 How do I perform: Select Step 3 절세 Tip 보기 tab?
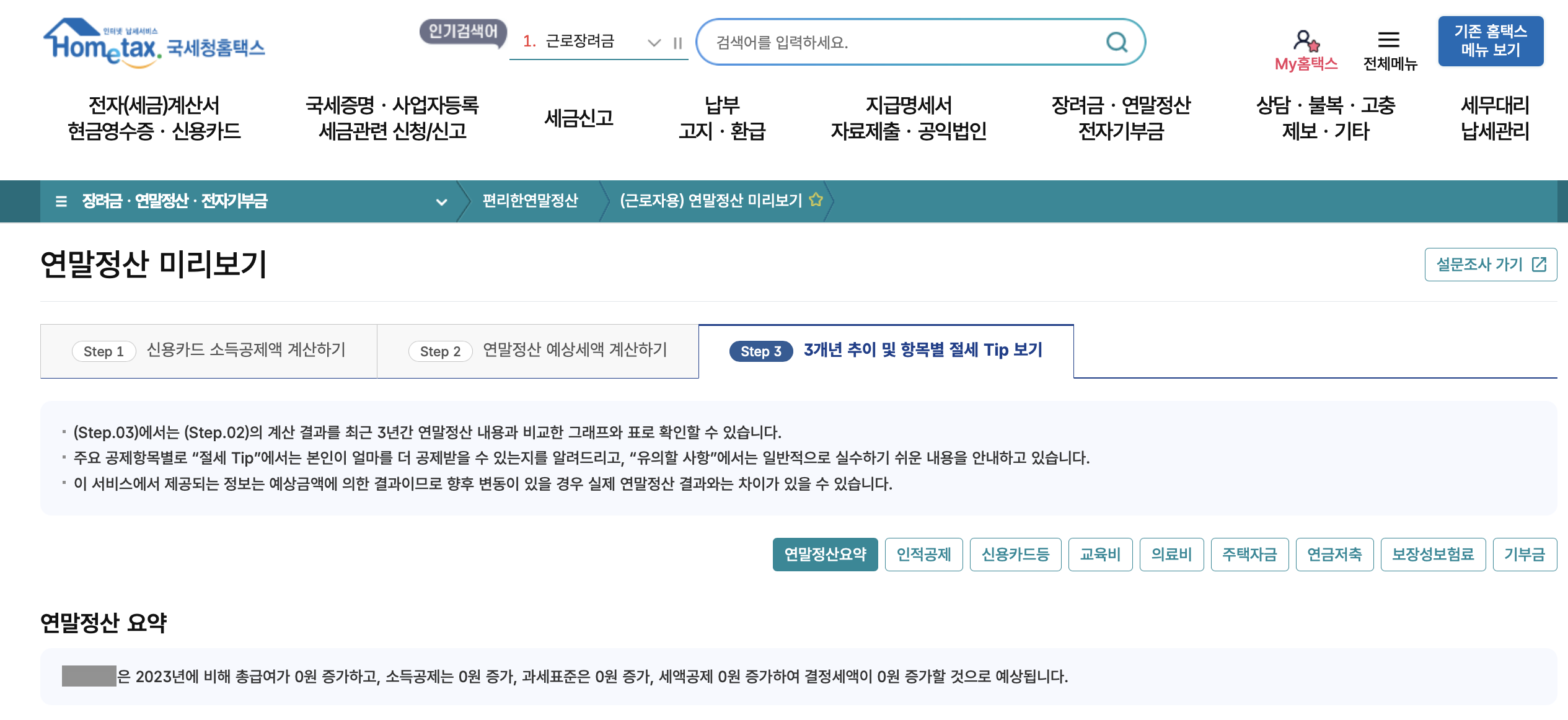tap(886, 351)
